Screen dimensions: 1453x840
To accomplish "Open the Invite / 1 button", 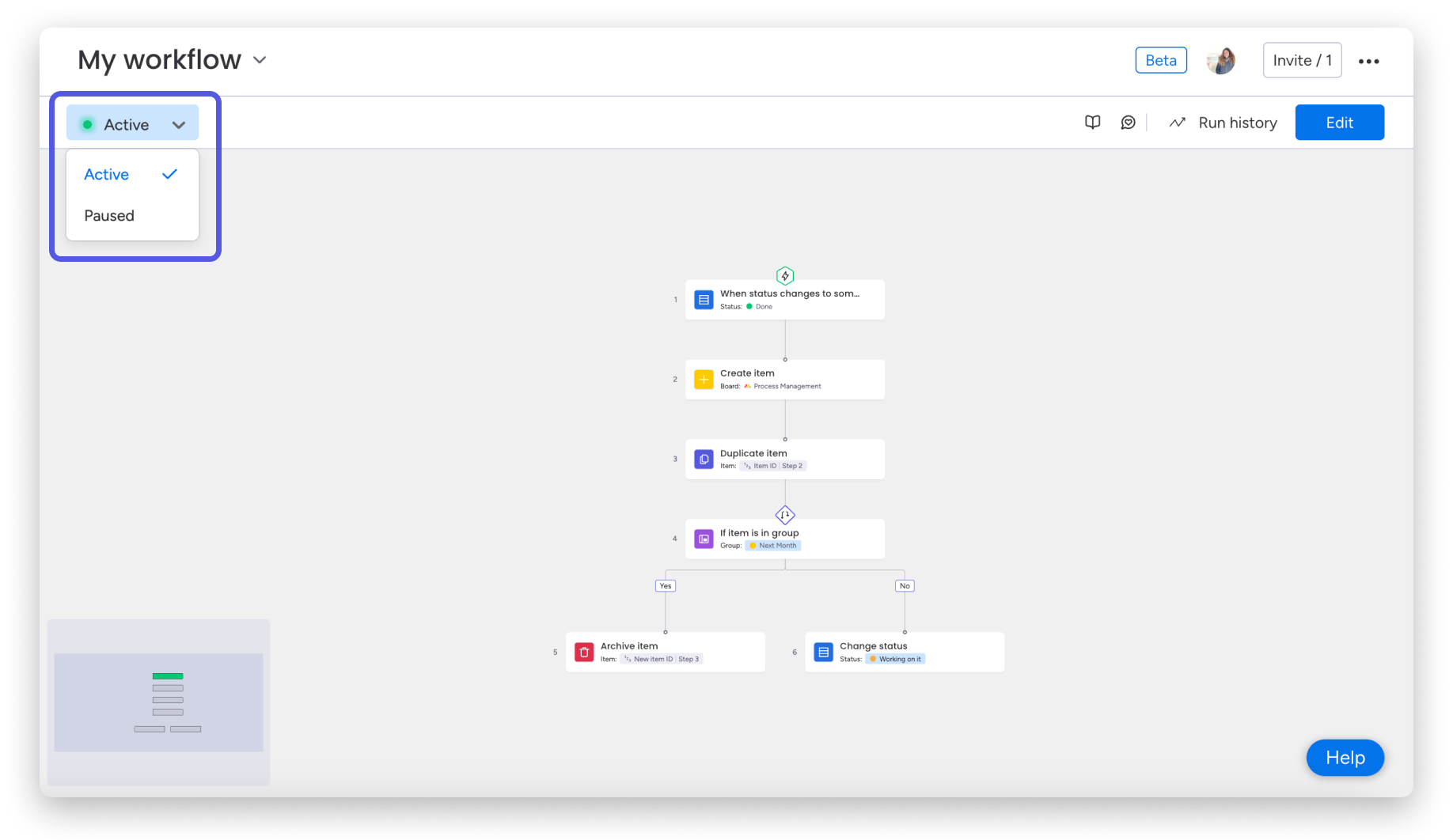I will tap(1301, 59).
